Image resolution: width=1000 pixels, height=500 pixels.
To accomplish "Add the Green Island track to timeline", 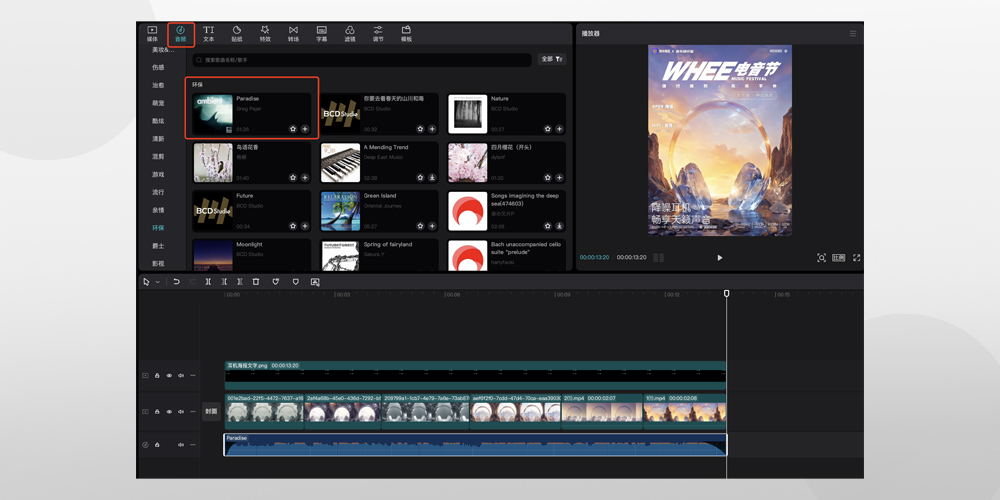I will pos(432,226).
